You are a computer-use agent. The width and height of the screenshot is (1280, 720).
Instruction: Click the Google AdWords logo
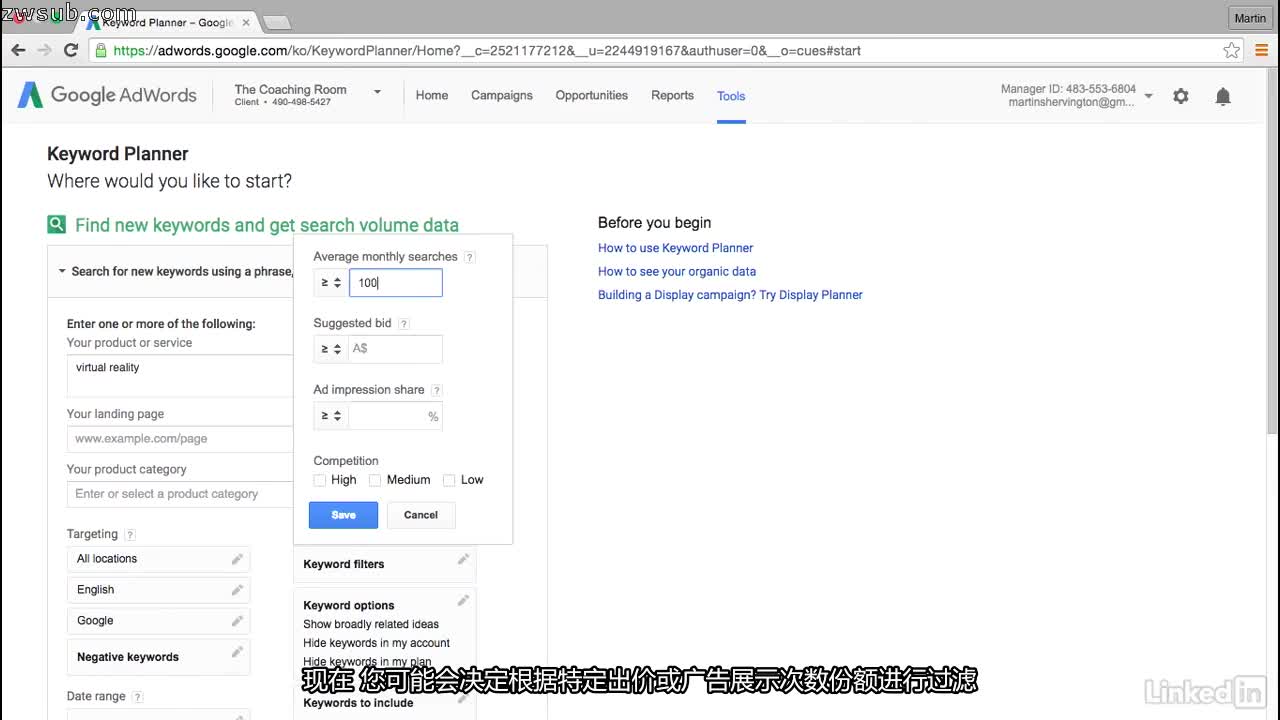(107, 95)
